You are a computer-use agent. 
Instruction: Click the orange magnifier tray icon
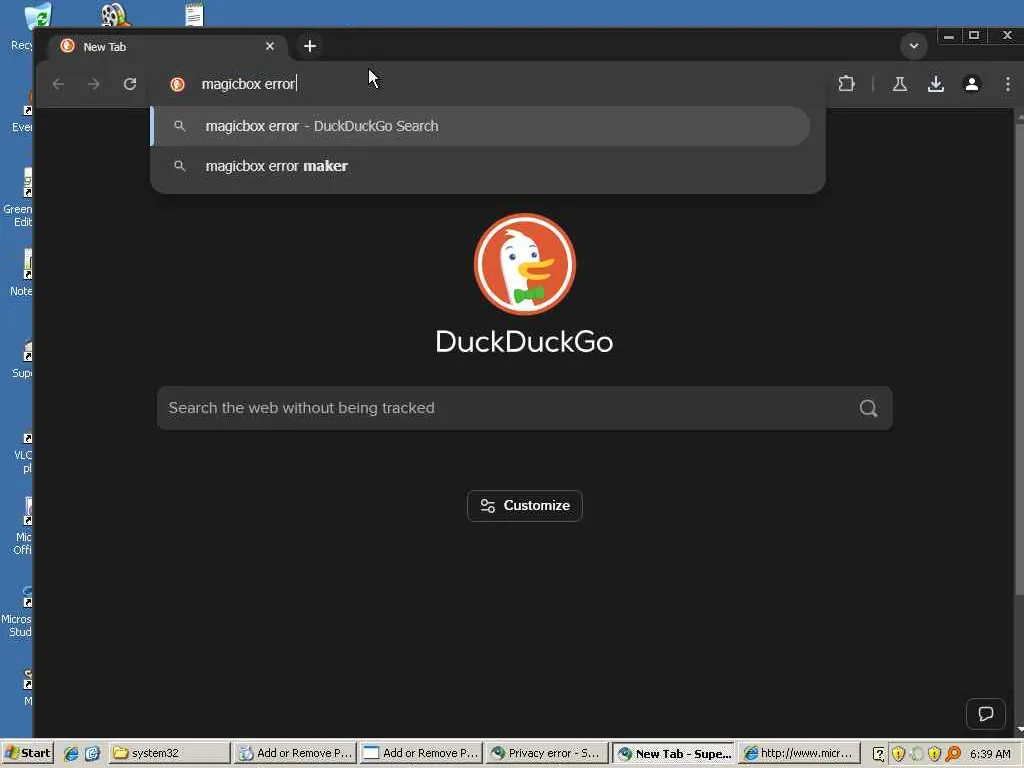953,754
